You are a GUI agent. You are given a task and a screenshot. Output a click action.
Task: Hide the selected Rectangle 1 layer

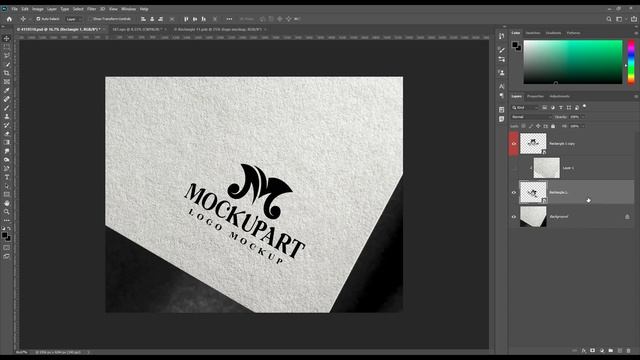(x=514, y=192)
